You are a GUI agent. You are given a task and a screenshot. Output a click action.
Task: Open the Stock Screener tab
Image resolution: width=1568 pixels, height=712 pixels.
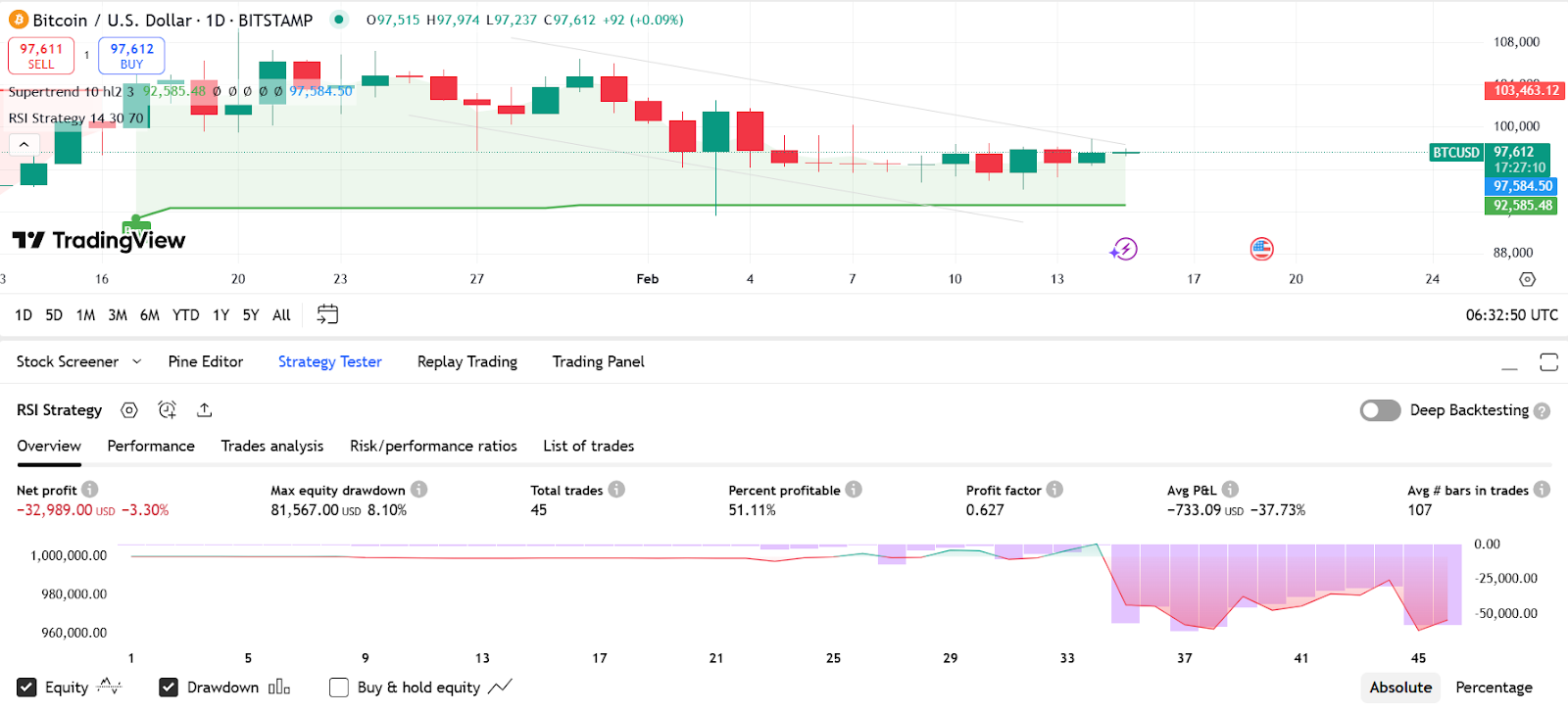68,361
